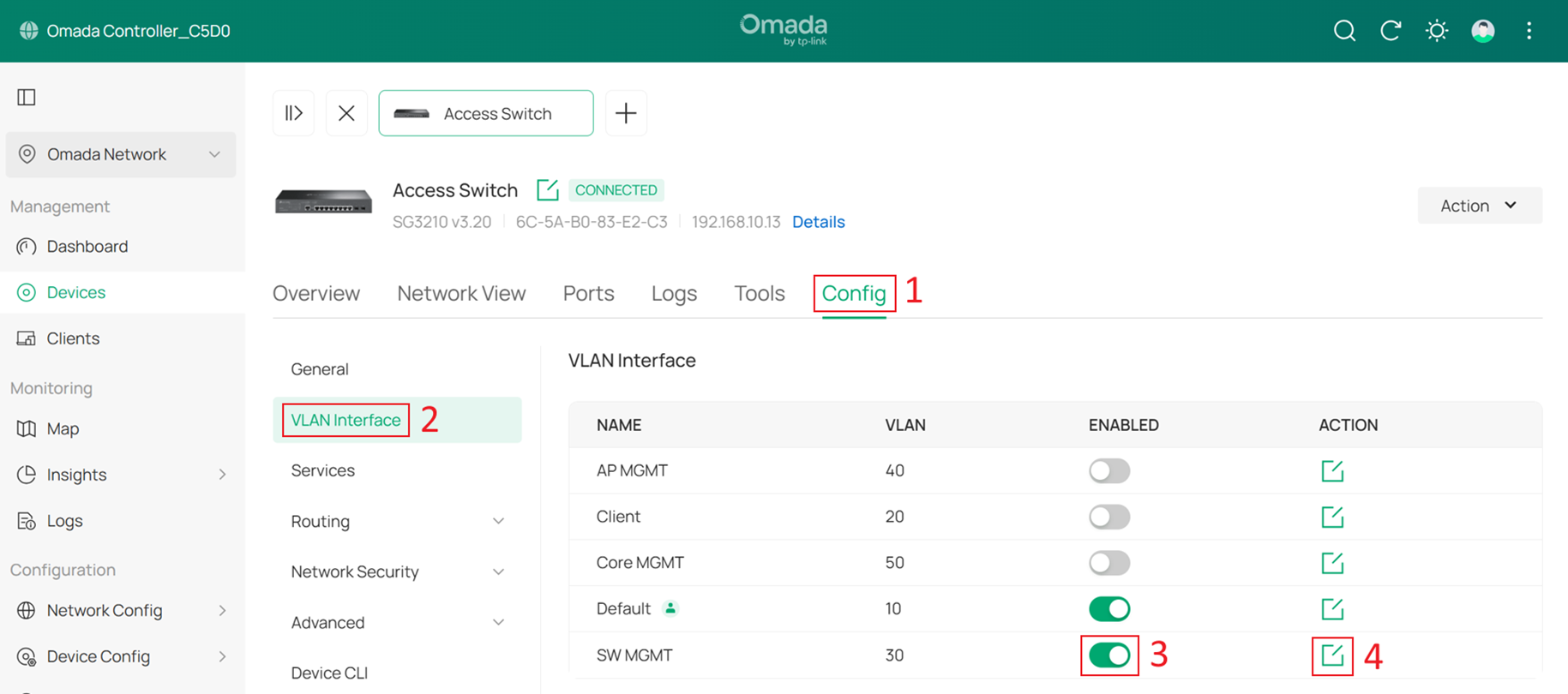Click the management icon next to Default

[x=670, y=608]
